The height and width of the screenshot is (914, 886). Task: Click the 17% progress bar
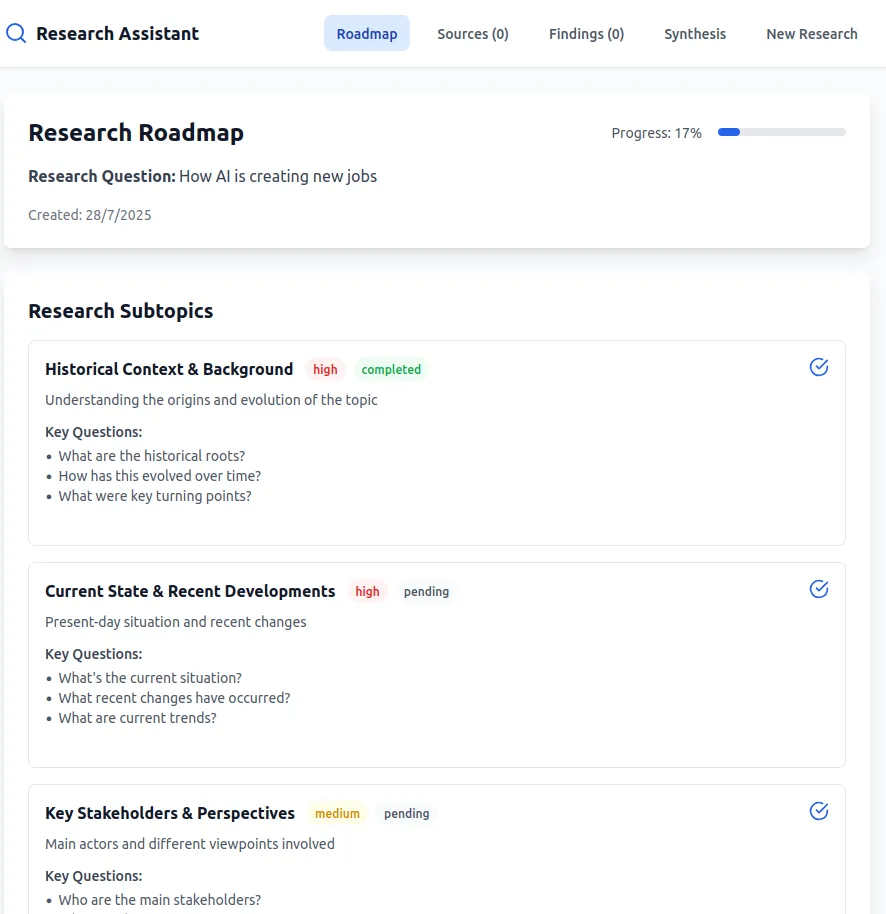coord(782,132)
